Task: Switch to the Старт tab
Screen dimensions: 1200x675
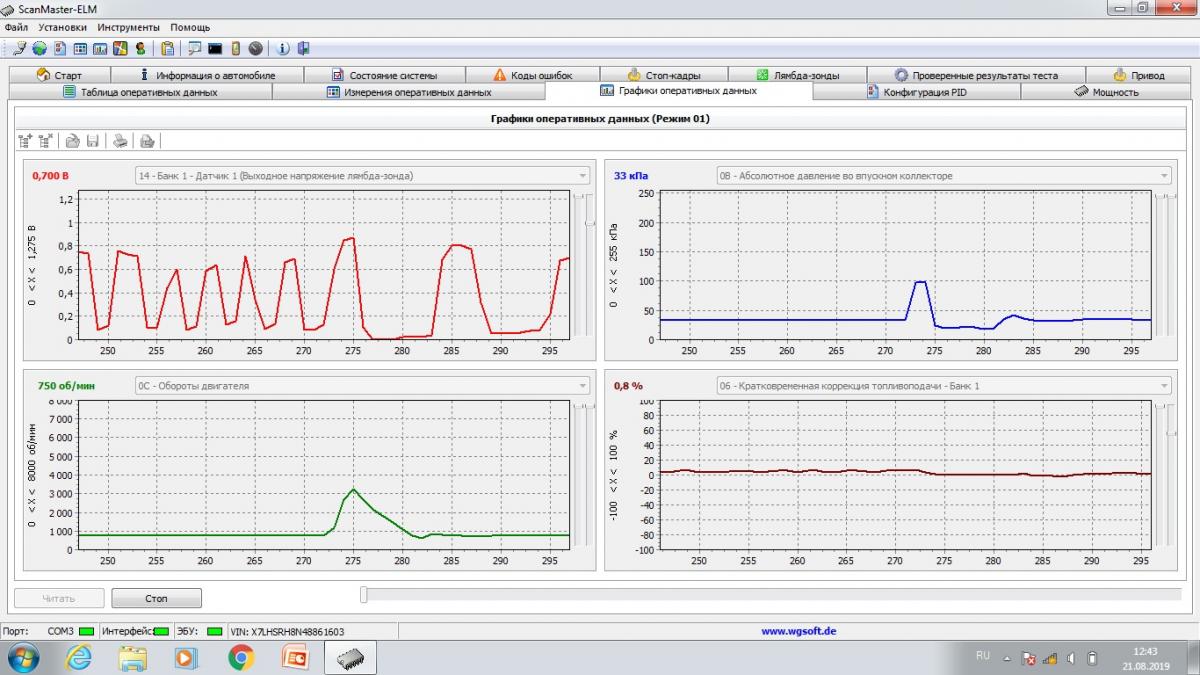Action: pyautogui.click(x=59, y=75)
